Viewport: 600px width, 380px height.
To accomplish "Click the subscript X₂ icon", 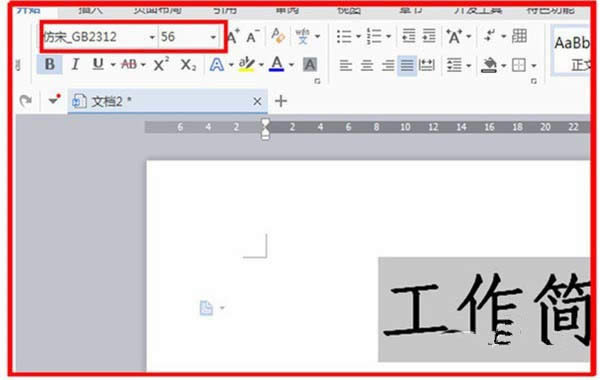I will coord(188,64).
